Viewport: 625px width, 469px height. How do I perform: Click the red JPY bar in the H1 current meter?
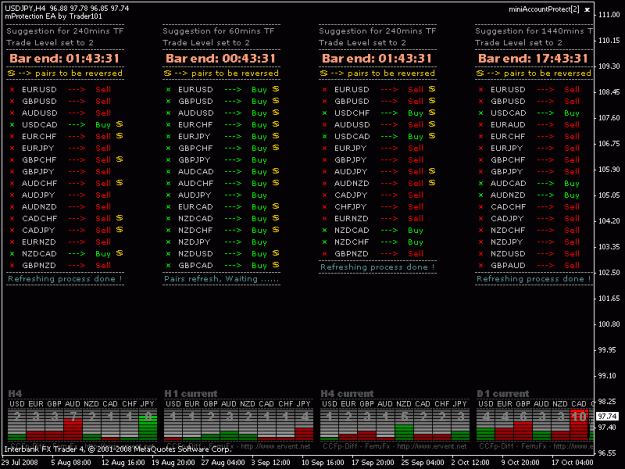point(304,434)
